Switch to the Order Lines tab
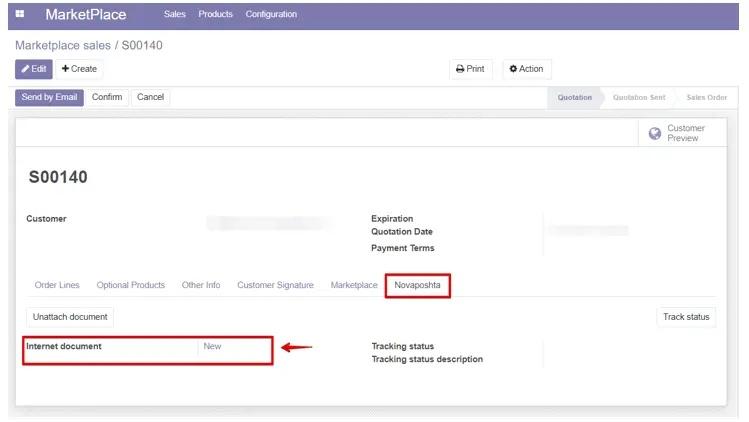Image resolution: width=749 pixels, height=422 pixels. [x=57, y=285]
